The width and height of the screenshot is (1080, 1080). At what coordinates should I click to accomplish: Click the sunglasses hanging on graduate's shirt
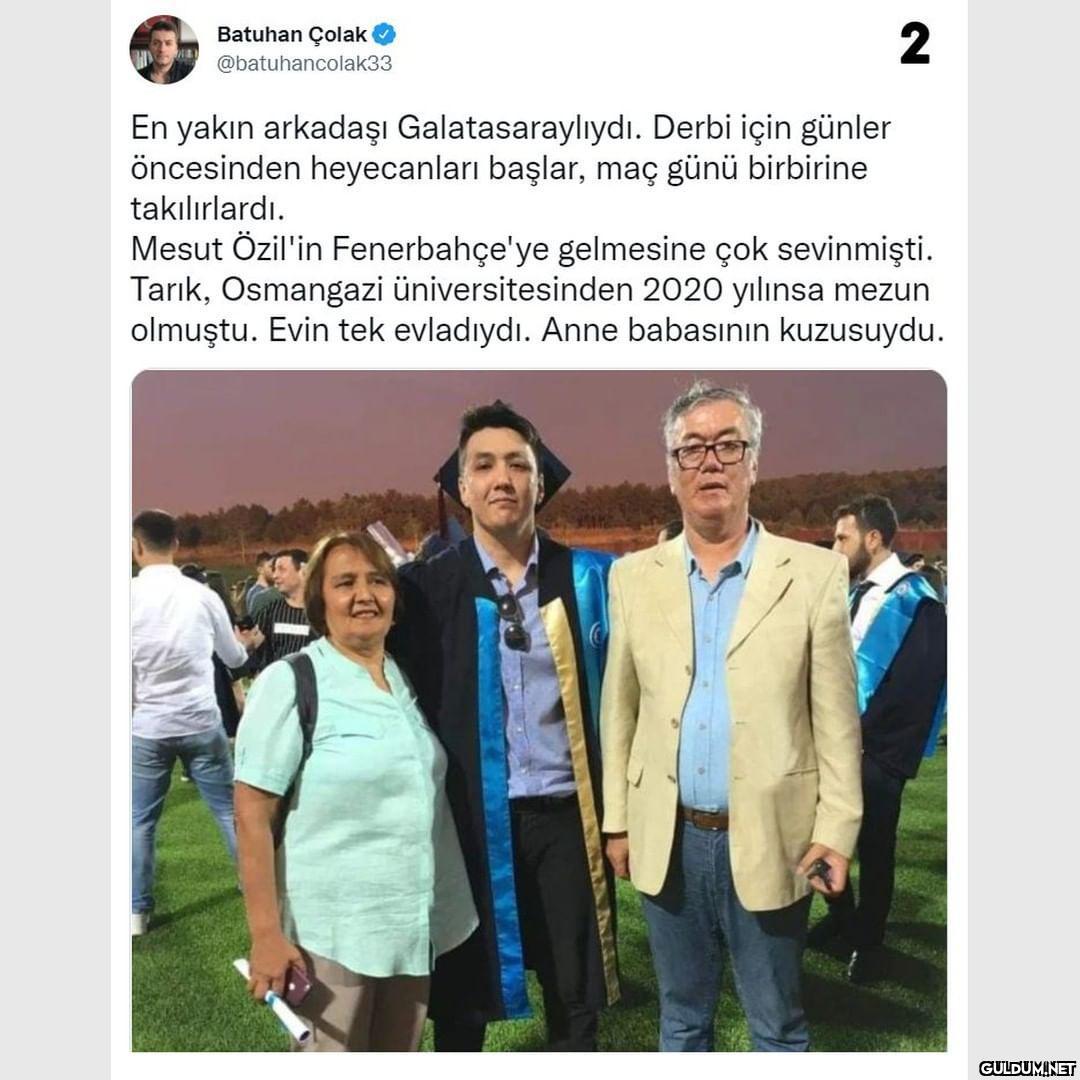point(515,621)
